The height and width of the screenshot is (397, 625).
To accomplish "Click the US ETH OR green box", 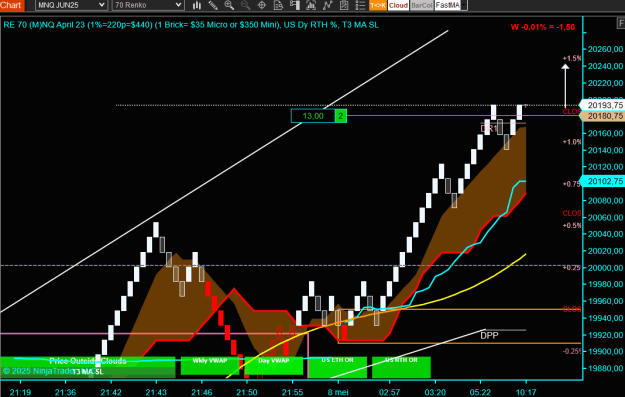I will tap(338, 367).
